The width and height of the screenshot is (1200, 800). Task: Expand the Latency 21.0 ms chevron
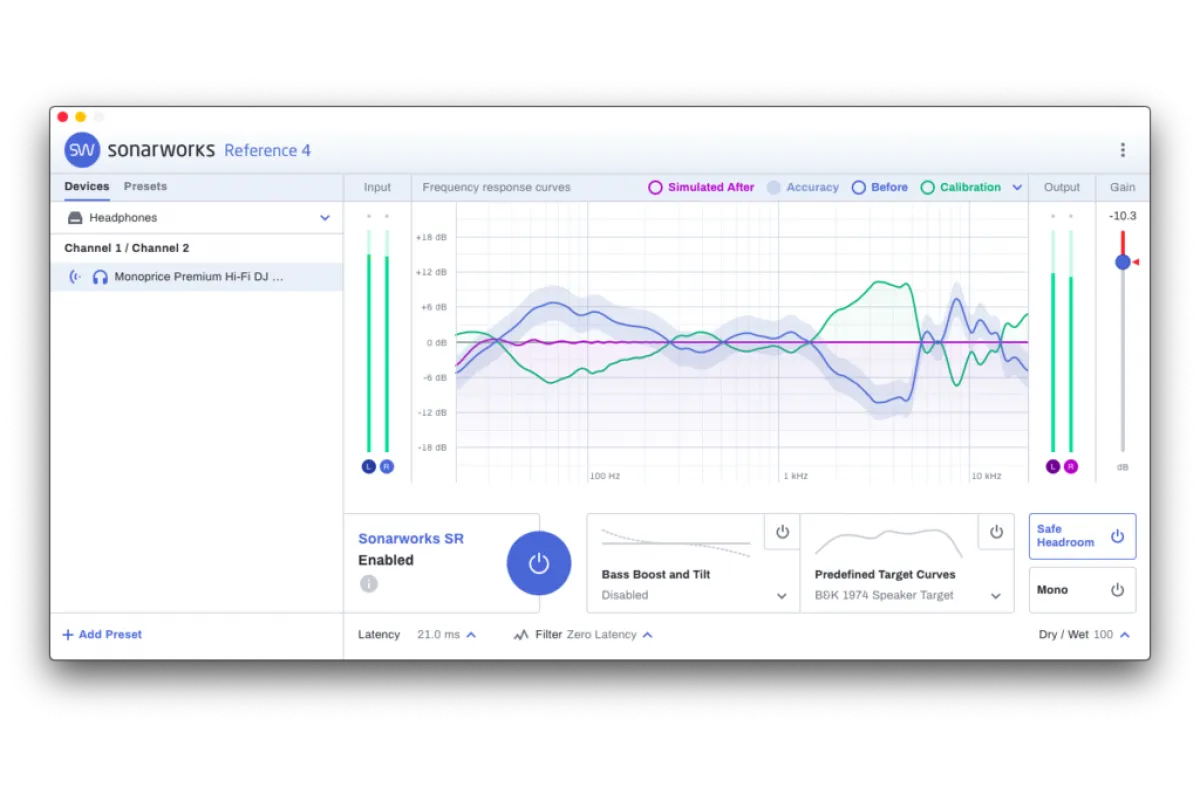click(x=471, y=635)
